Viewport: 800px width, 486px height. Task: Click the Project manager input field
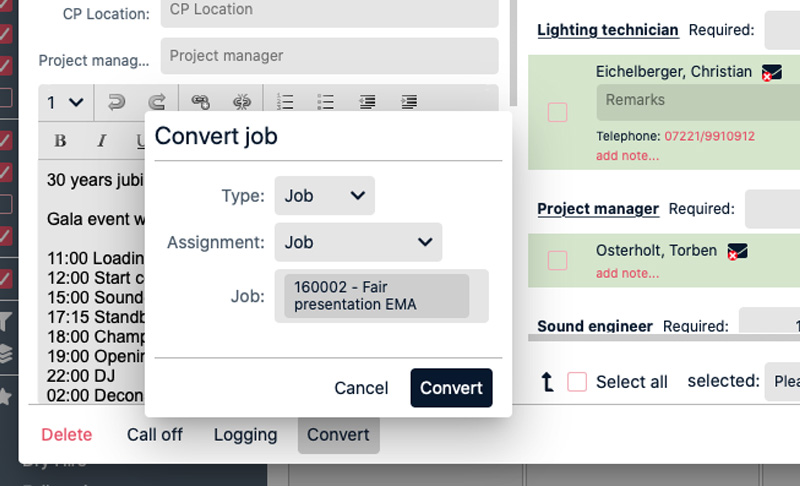pos(329,56)
